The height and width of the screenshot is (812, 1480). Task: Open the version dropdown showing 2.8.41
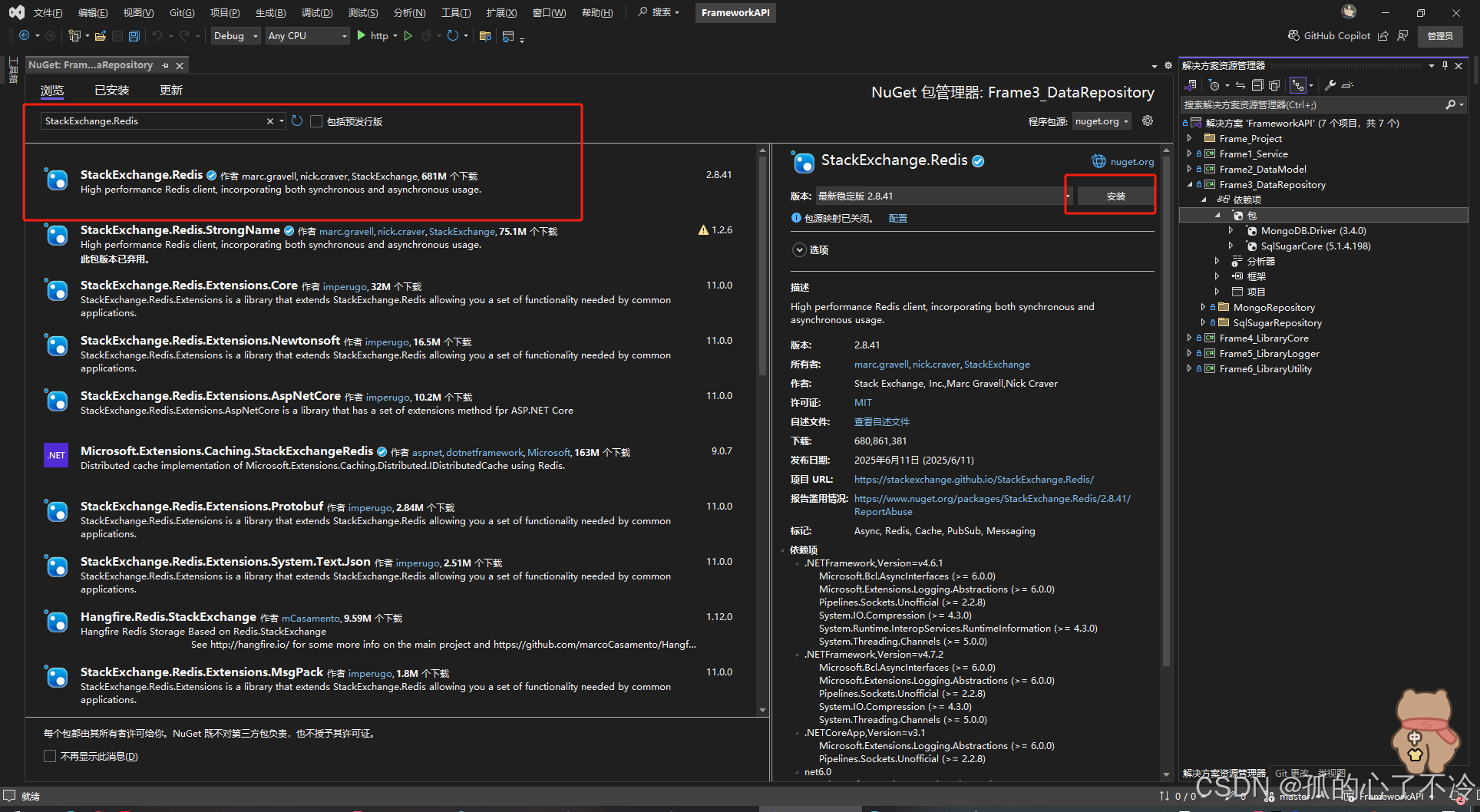(943, 196)
